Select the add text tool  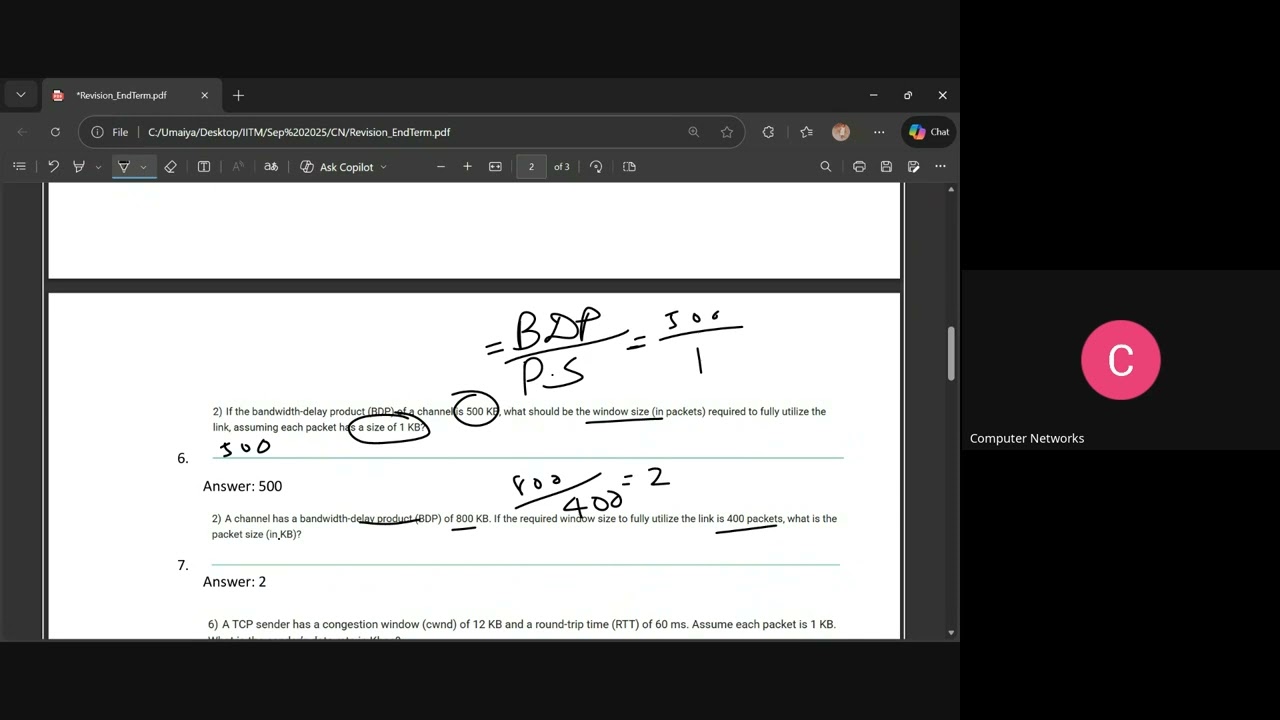[x=204, y=167]
